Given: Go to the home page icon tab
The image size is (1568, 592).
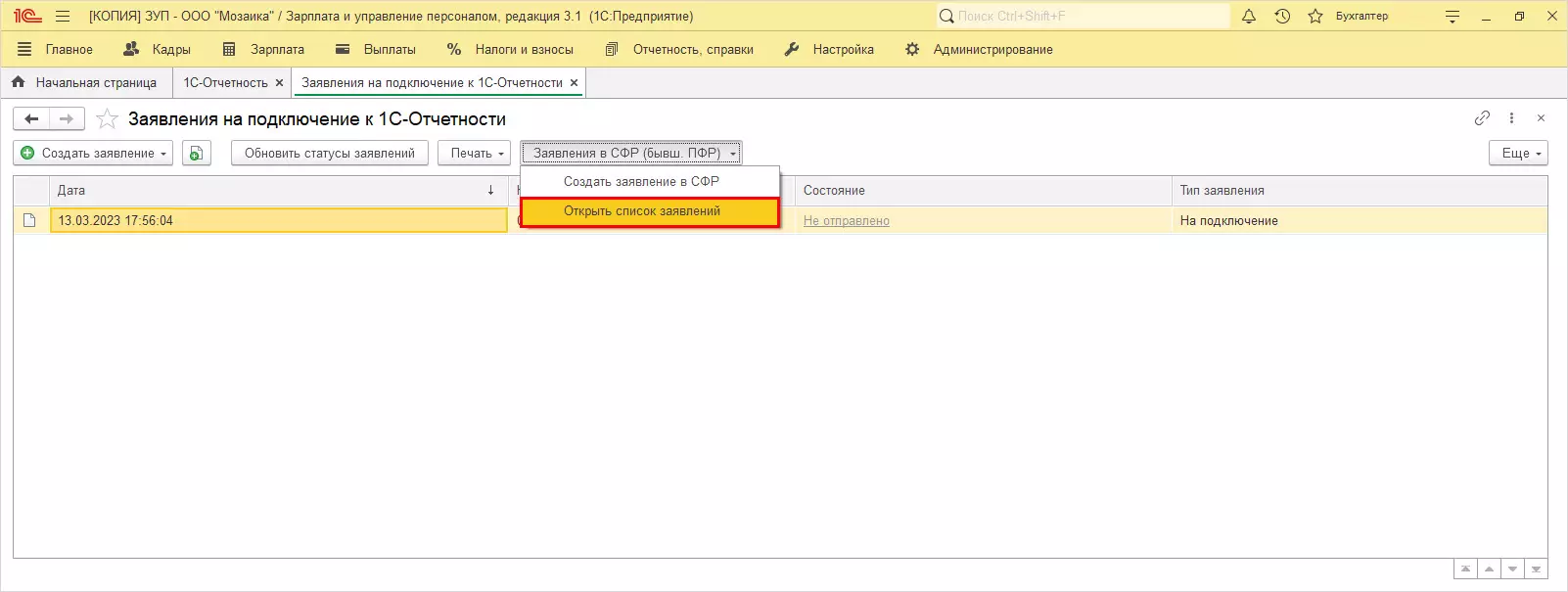Looking at the screenshot, I should coord(18,82).
